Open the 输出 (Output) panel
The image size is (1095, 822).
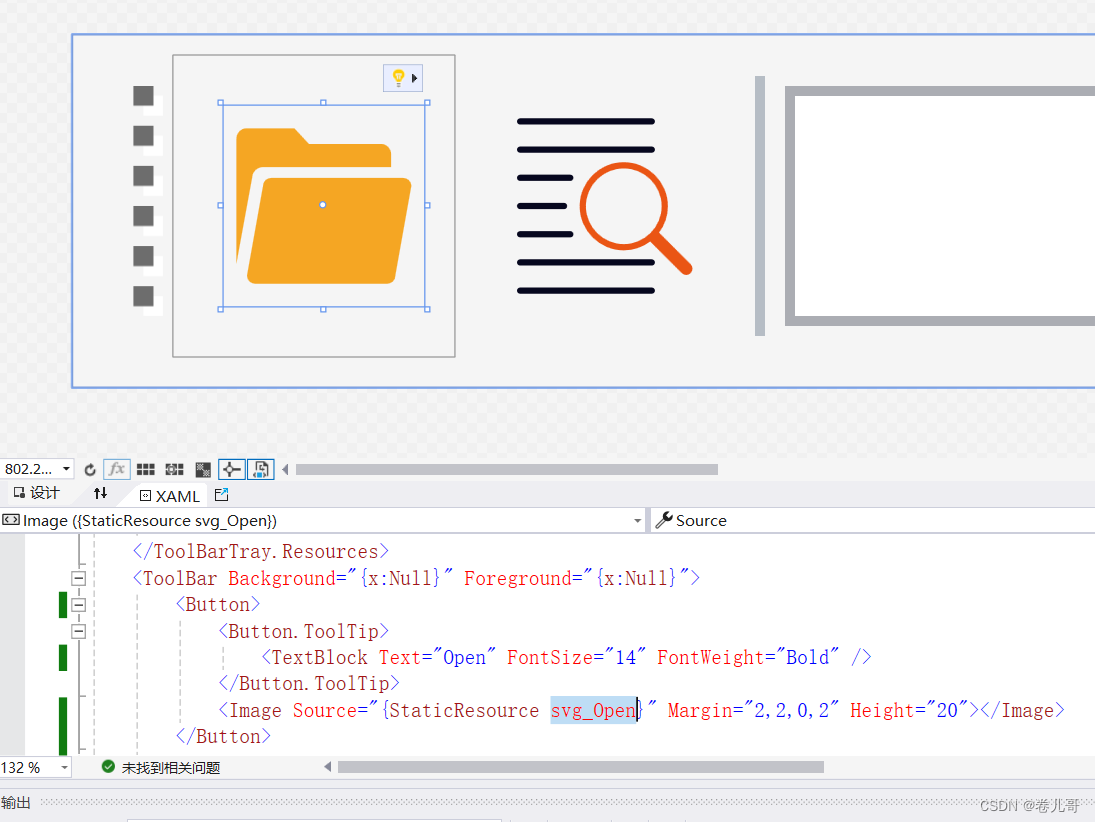point(17,802)
